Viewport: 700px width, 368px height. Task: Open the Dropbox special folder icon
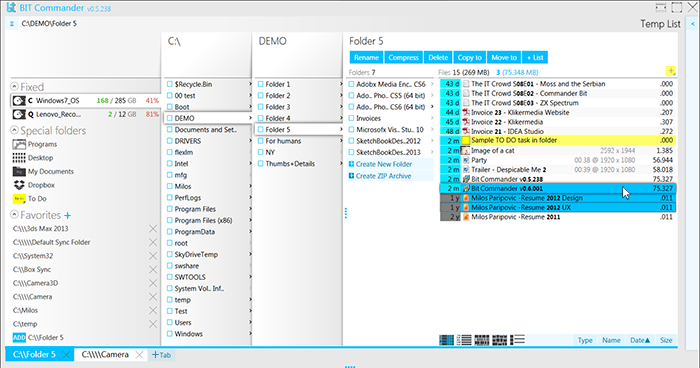19,185
